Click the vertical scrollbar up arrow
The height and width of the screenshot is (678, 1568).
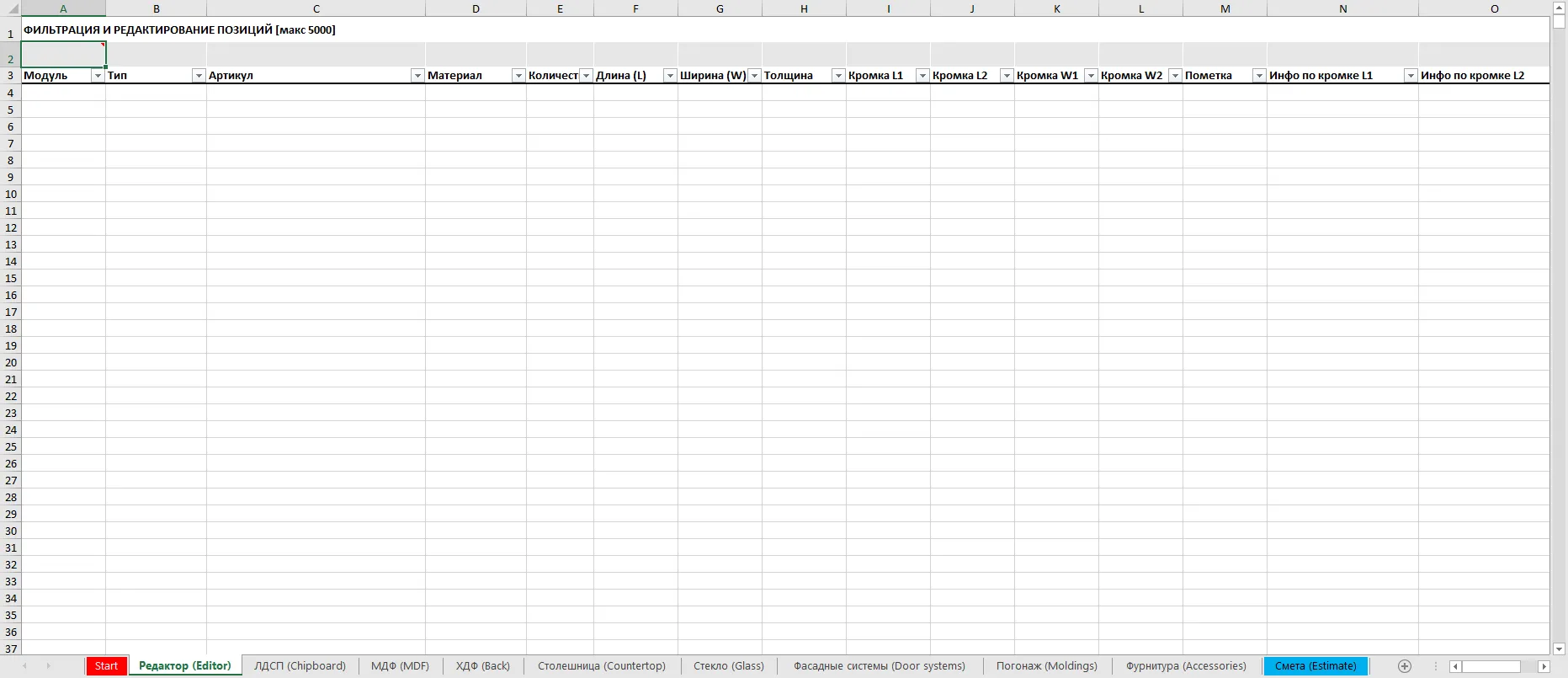click(1559, 8)
